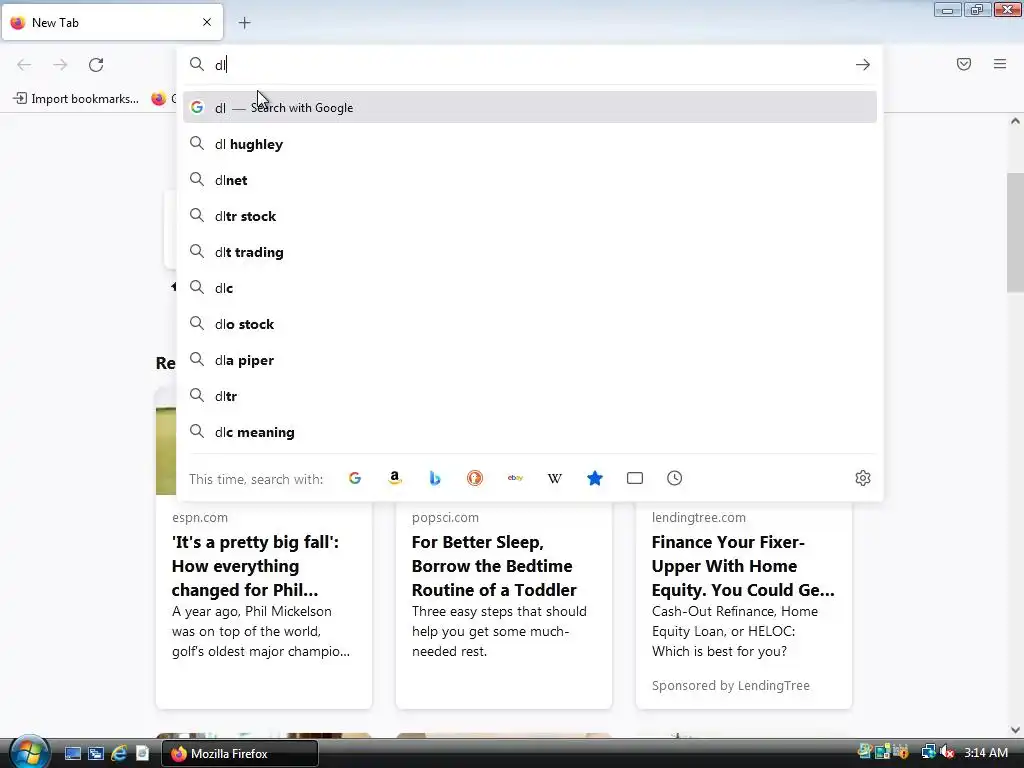
Task: Click the Firefox bookmark icon in bookmarks toolbar
Action: tap(159, 99)
